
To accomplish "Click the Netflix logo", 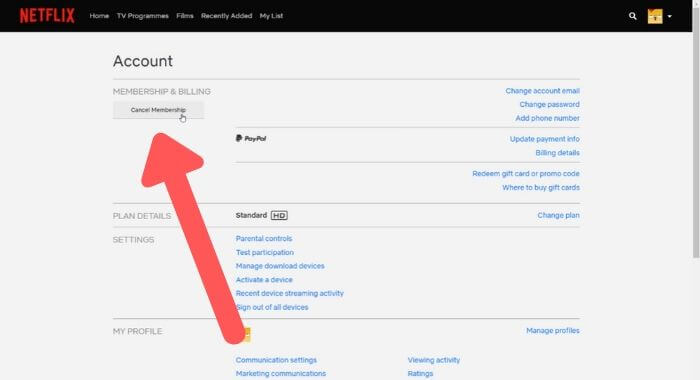I will click(47, 16).
